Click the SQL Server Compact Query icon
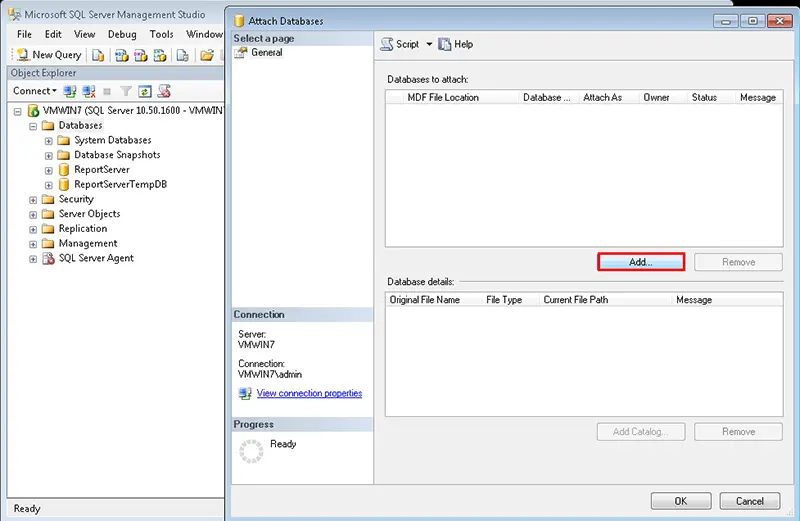The height and width of the screenshot is (521, 800). (183, 55)
